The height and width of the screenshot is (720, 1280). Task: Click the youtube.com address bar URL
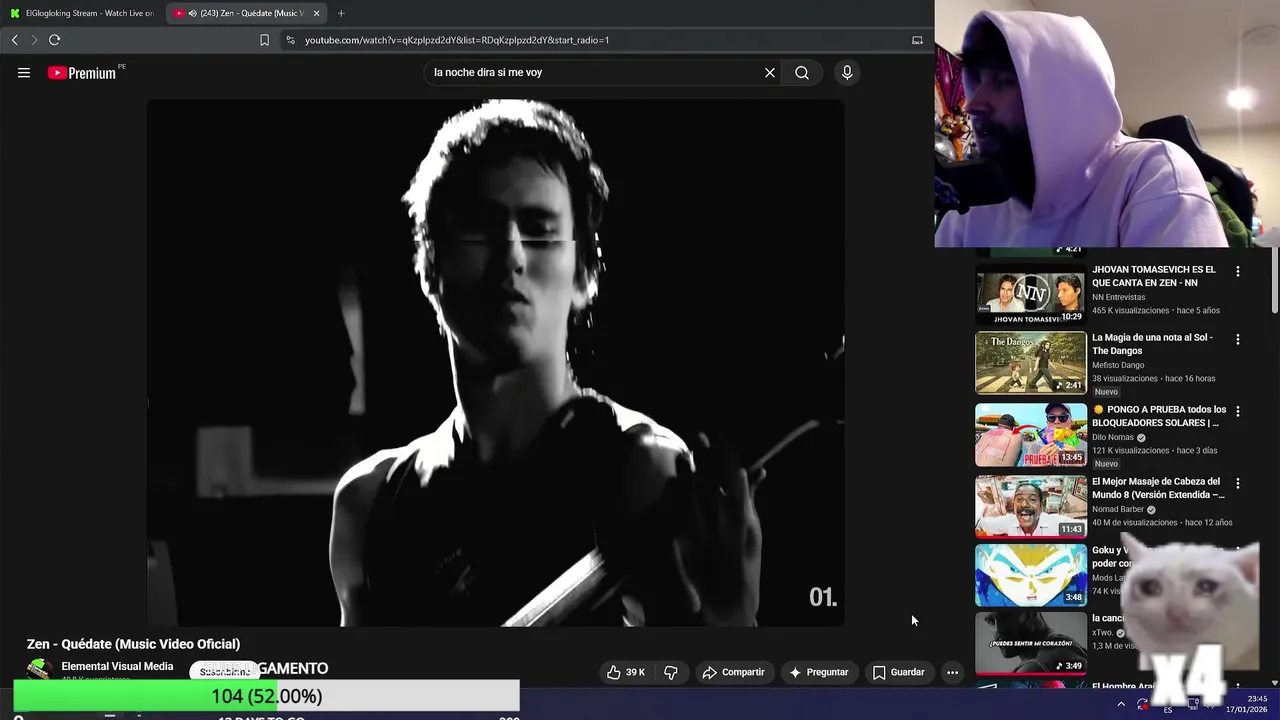point(457,40)
